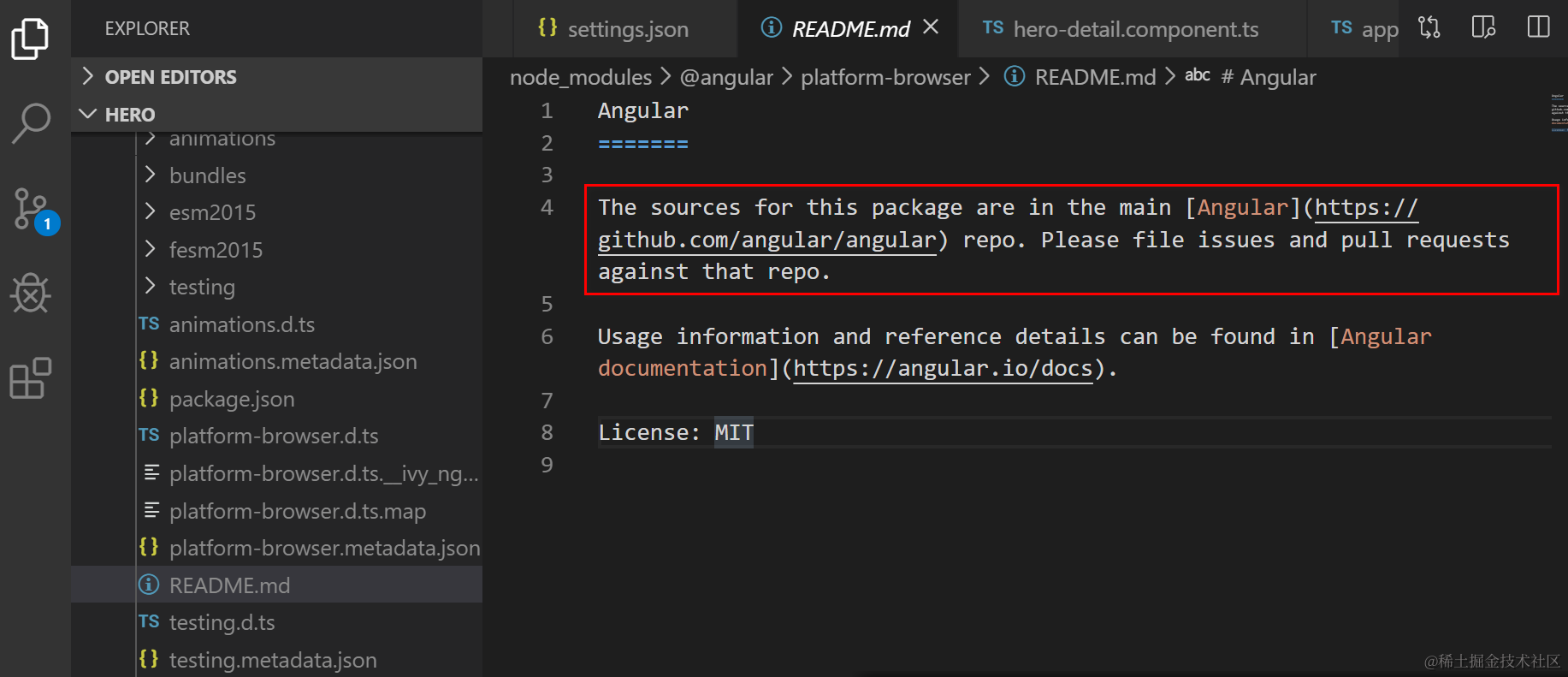This screenshot has width=1568, height=677.
Task: Expand the OPEN EDITORS section
Action: (x=276, y=77)
